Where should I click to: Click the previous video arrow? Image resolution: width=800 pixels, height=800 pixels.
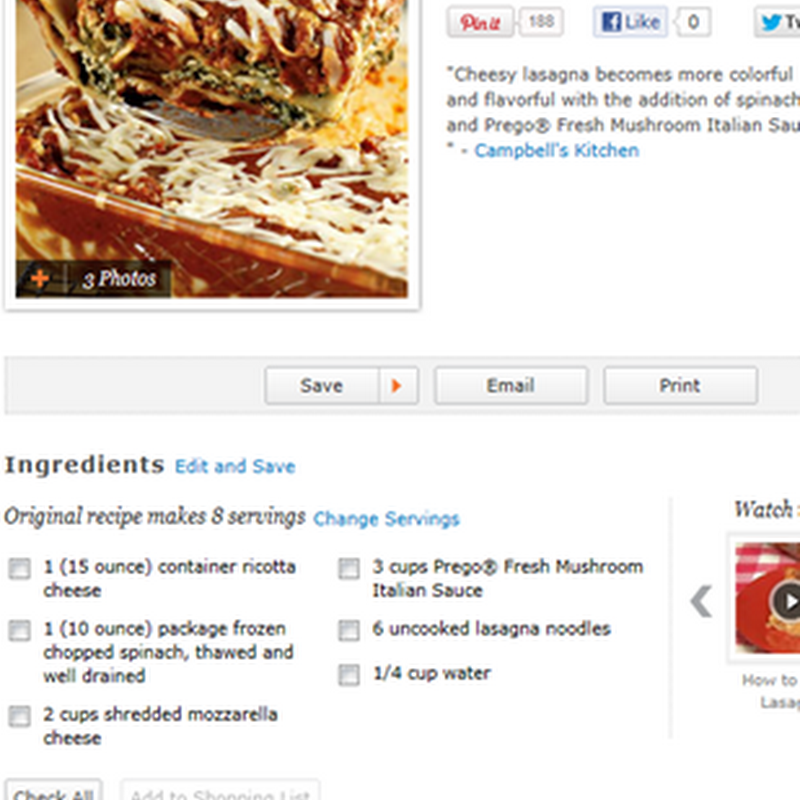tap(702, 602)
